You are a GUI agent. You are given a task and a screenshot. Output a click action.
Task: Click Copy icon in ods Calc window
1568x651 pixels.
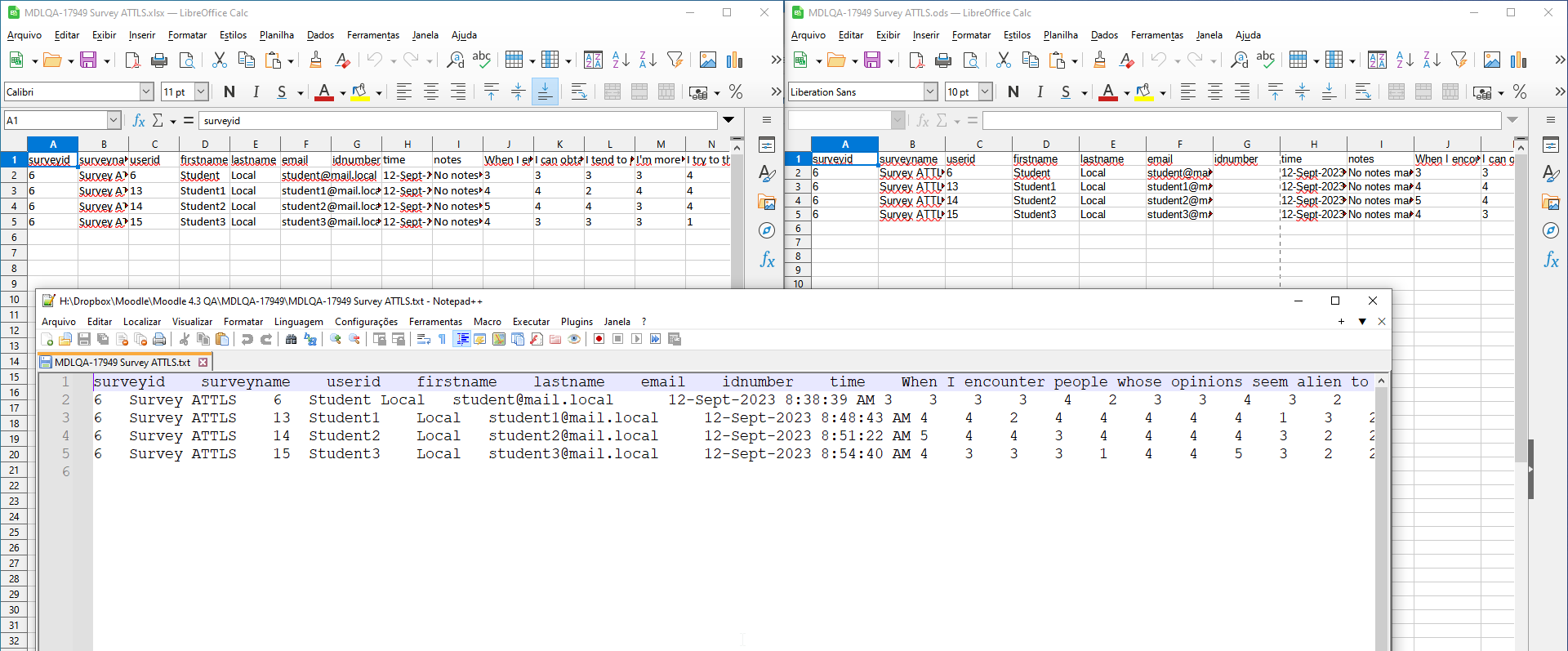[1030, 60]
